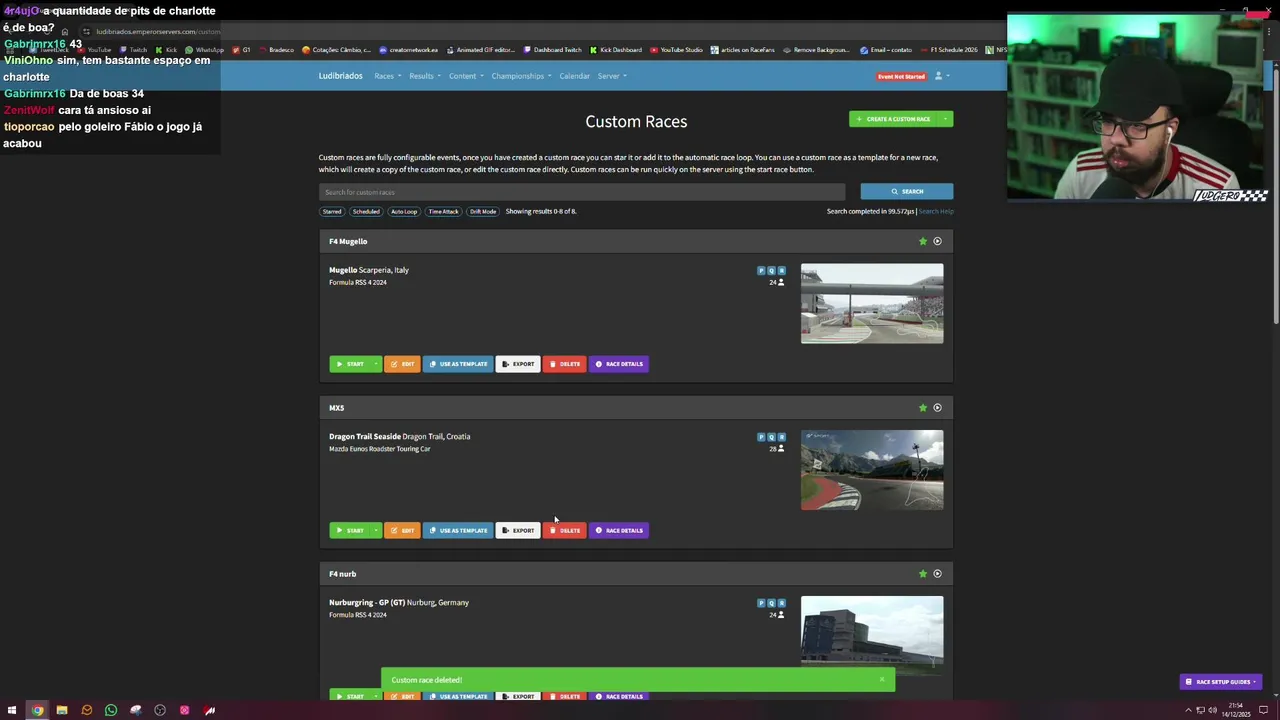Image resolution: width=1280 pixels, height=720 pixels.
Task: Go to Ludibriados home link
Action: pos(340,76)
